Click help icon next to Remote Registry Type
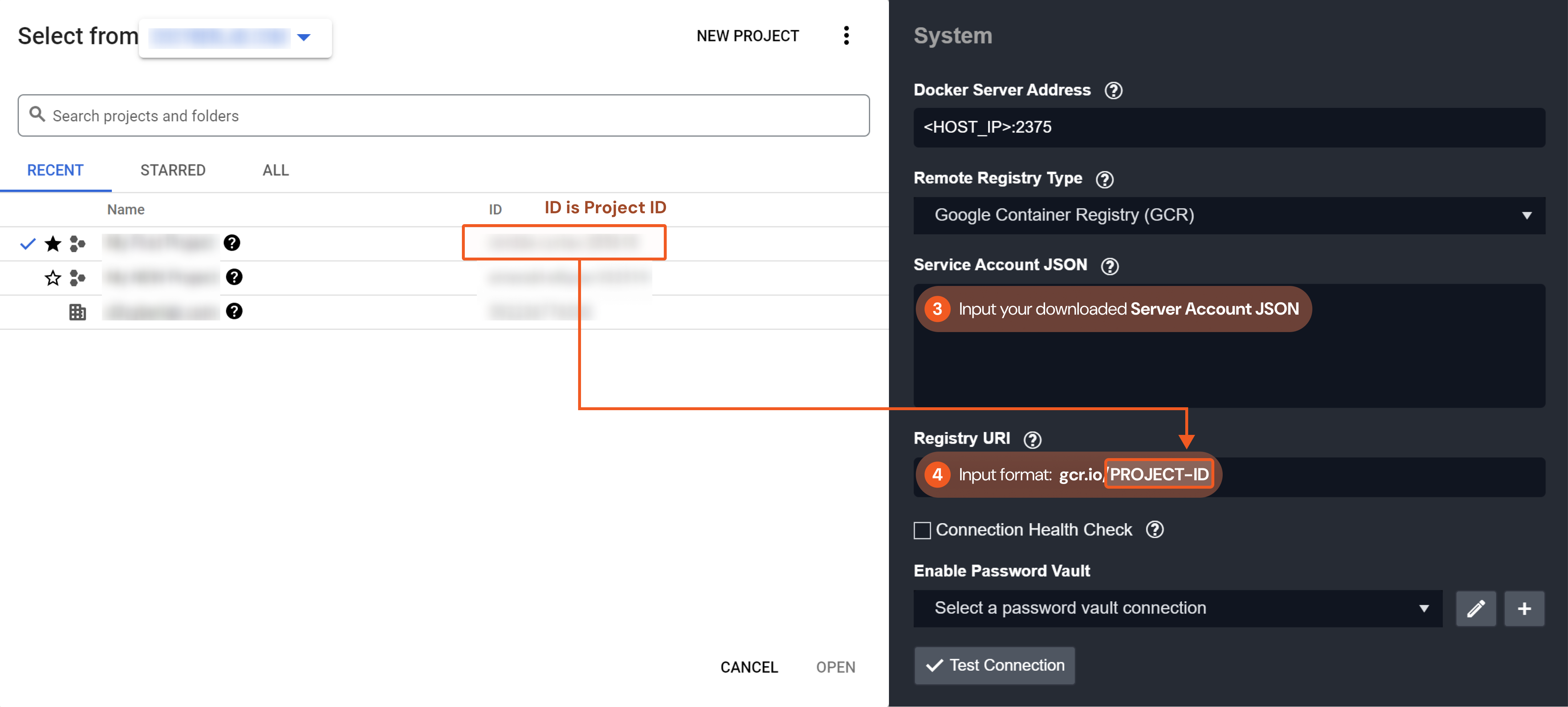 (x=1104, y=179)
